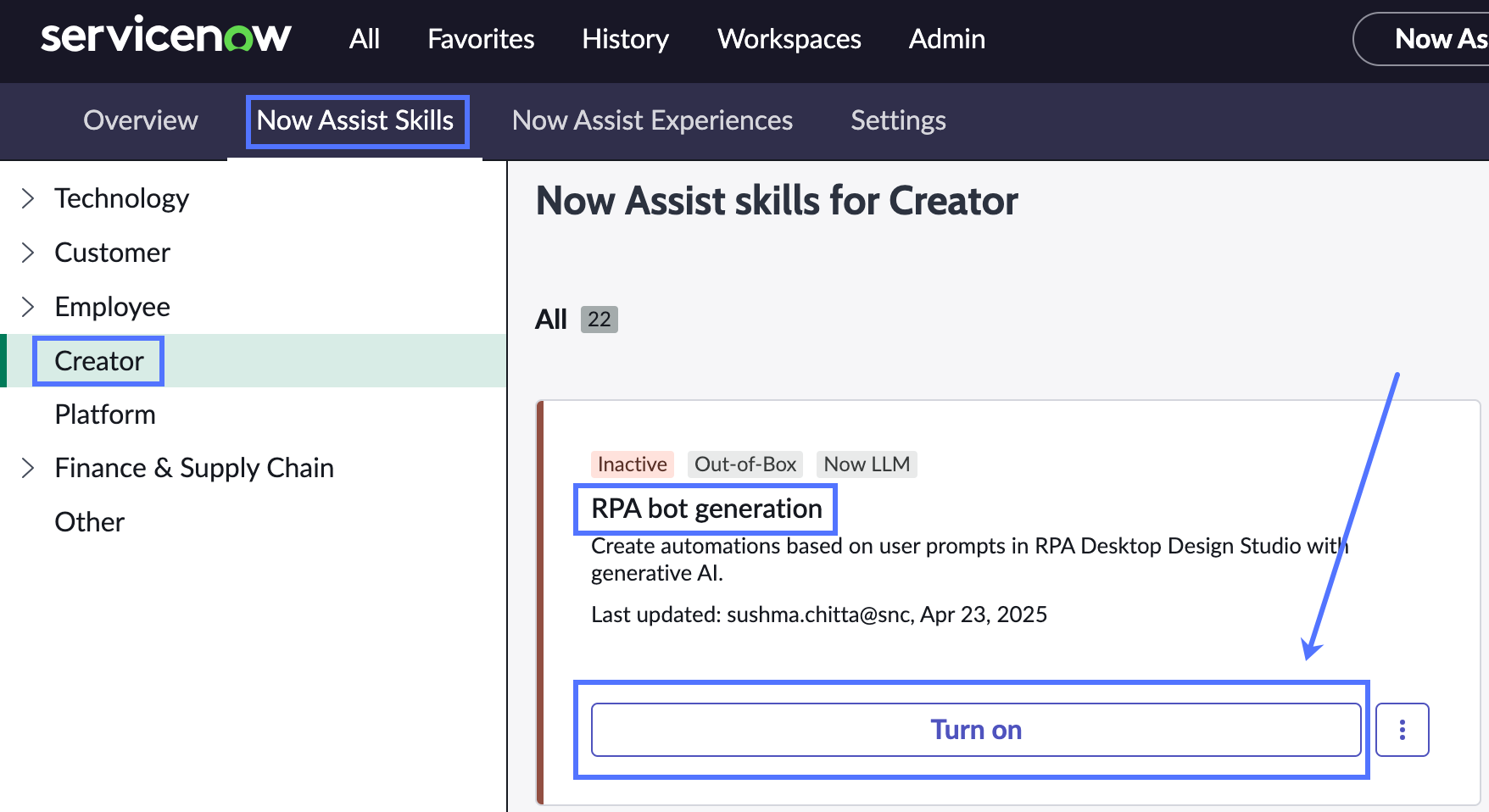1489x812 pixels.
Task: Select Other in the sidebar
Action: pyautogui.click(x=89, y=522)
